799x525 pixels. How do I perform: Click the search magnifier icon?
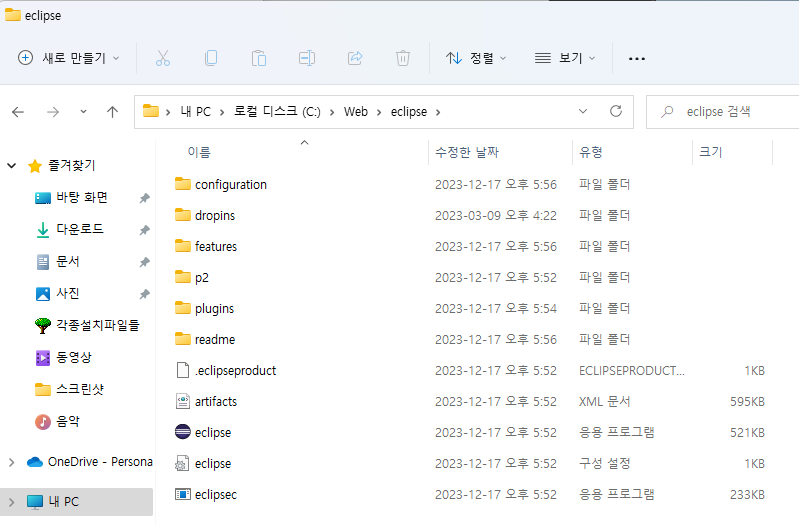[x=667, y=112]
